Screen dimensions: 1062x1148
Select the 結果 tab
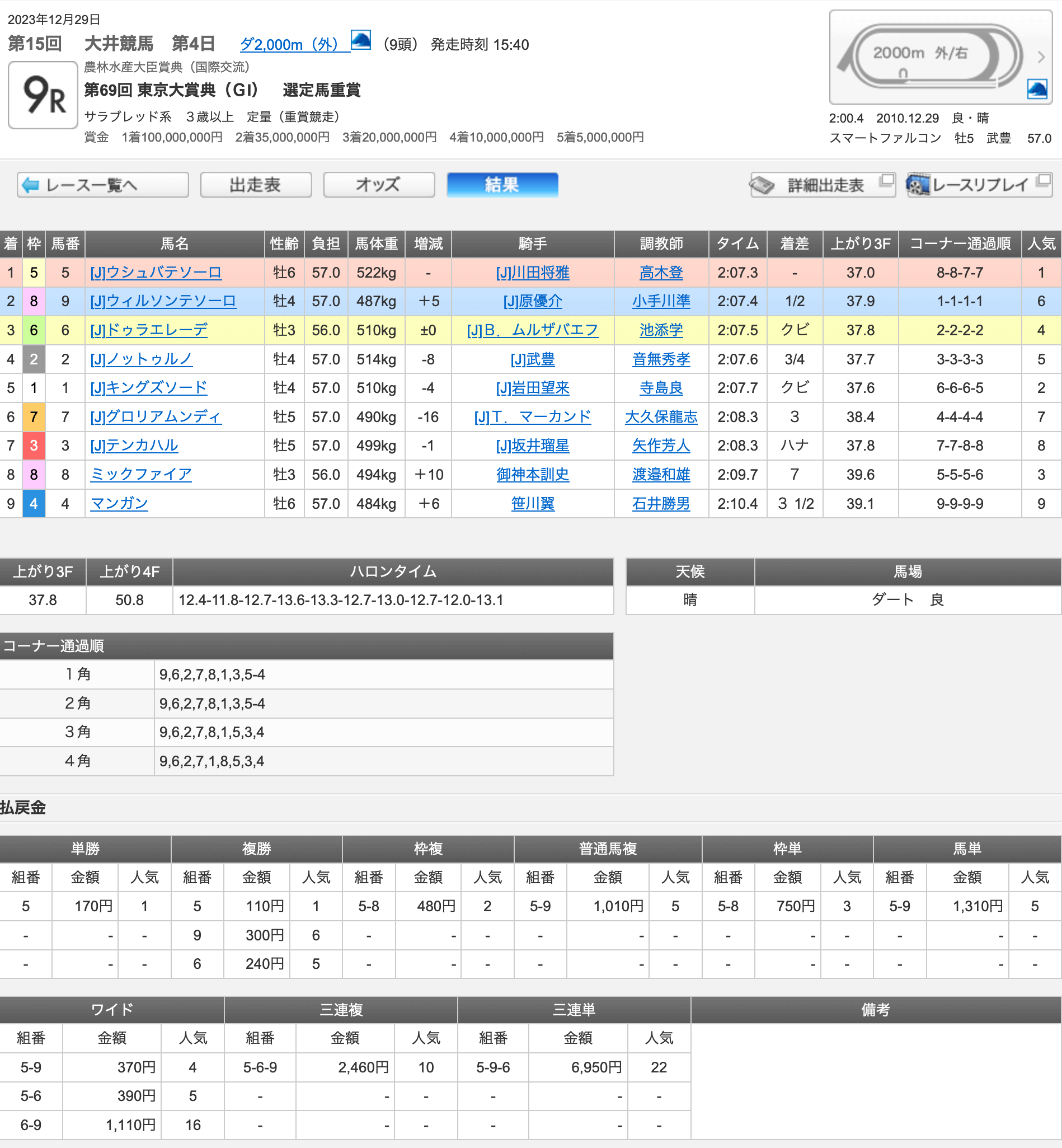502,185
